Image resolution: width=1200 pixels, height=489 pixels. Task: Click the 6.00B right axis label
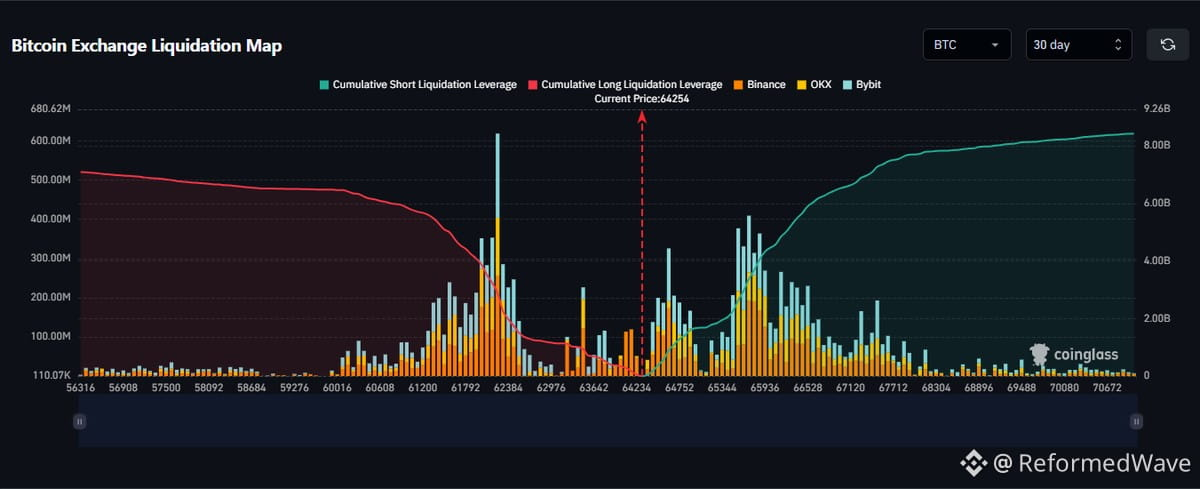[x=1156, y=203]
